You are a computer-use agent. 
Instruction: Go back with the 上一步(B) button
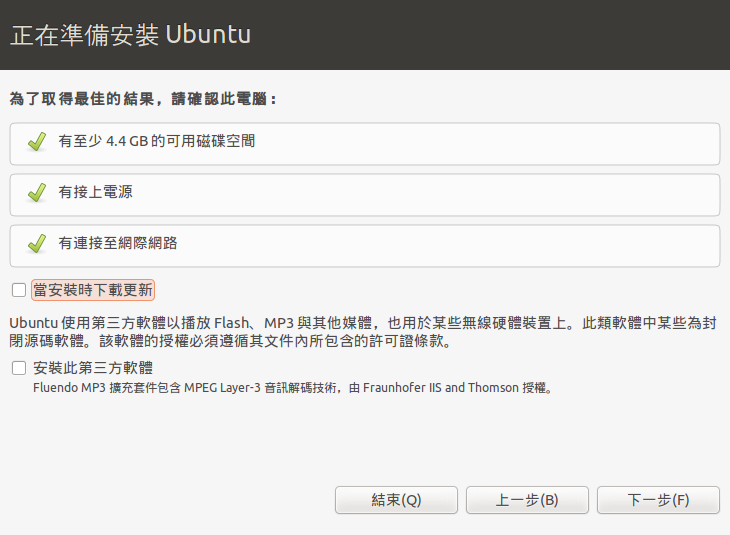[527, 500]
